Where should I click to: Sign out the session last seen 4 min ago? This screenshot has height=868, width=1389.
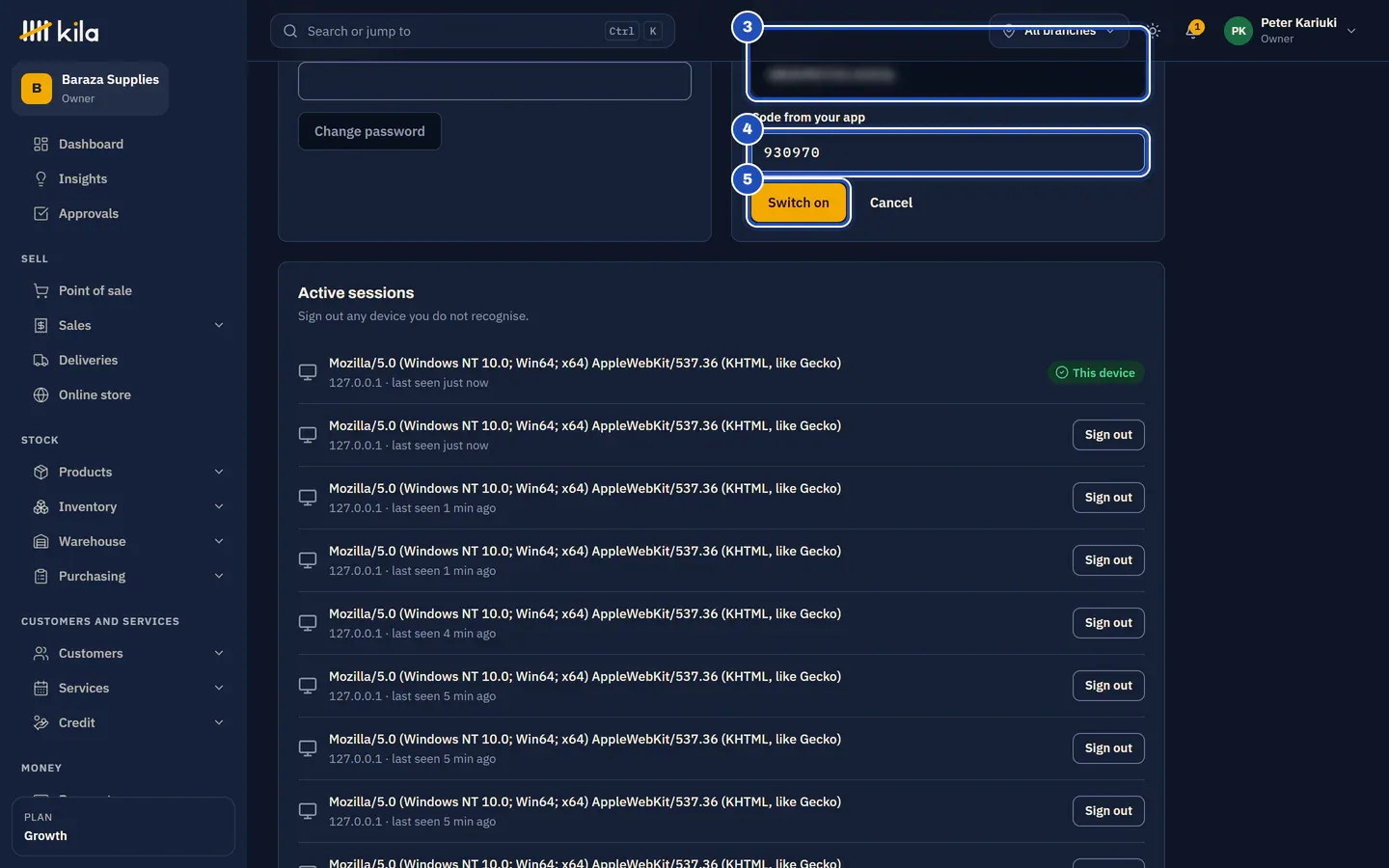click(1108, 623)
